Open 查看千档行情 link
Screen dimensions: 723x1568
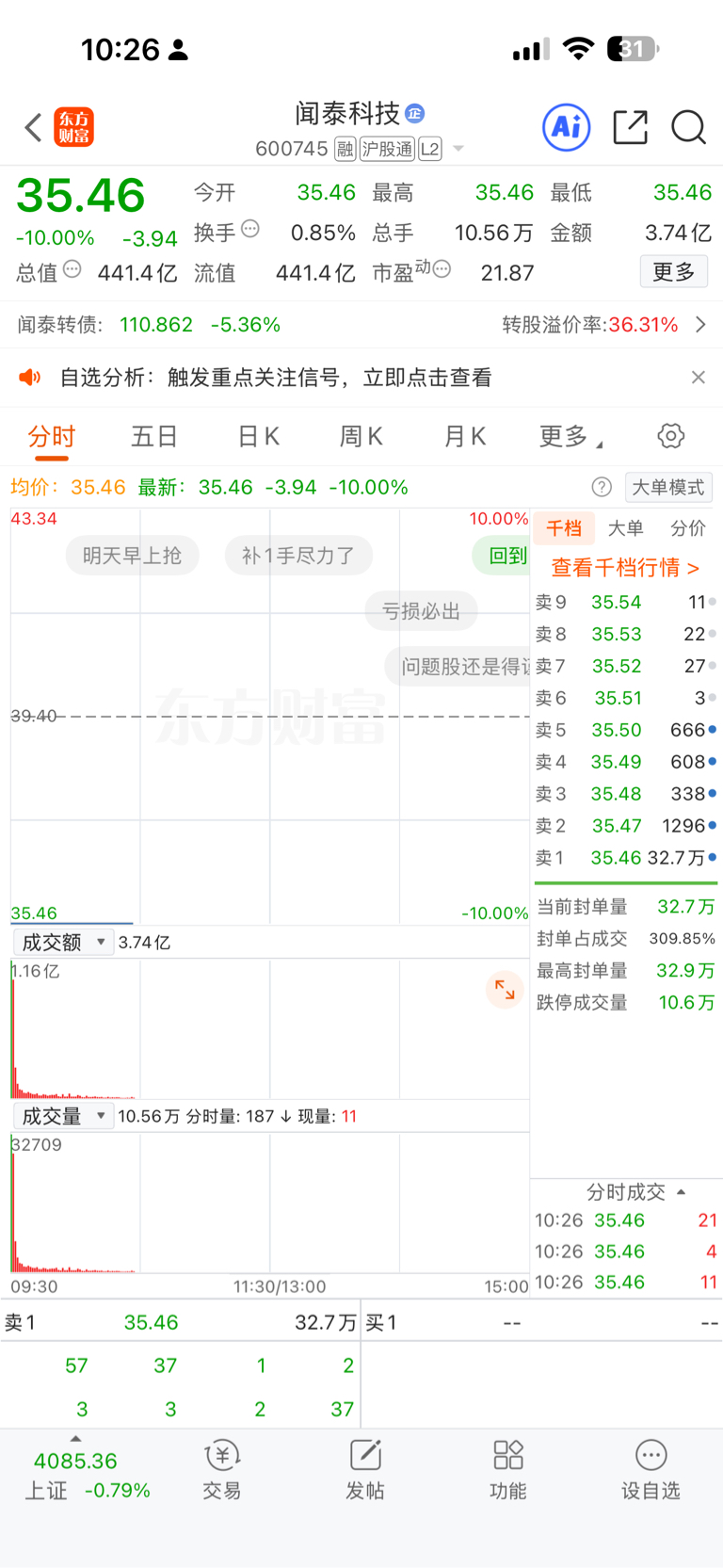(625, 568)
